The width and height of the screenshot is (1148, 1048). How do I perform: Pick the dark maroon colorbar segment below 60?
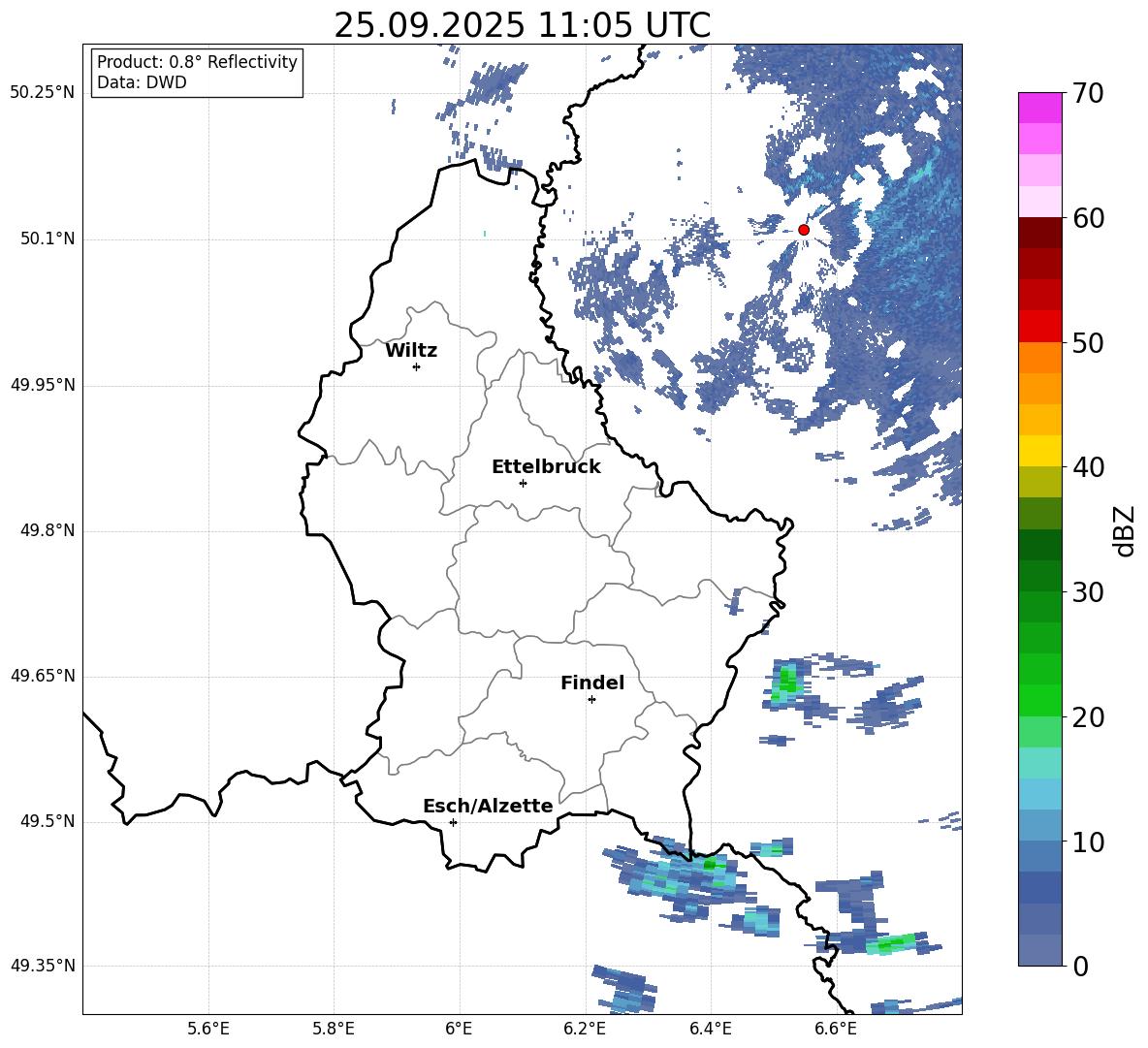[x=1039, y=233]
